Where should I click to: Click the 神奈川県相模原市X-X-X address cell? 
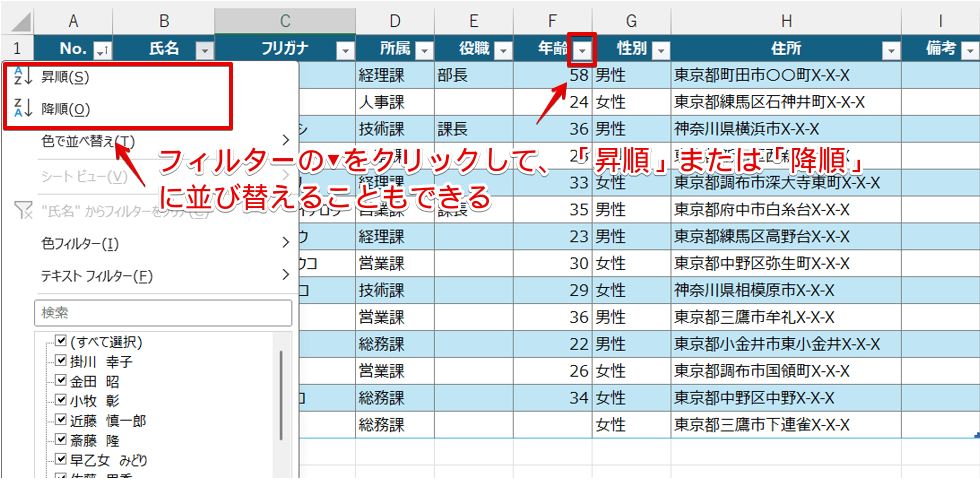pos(786,291)
